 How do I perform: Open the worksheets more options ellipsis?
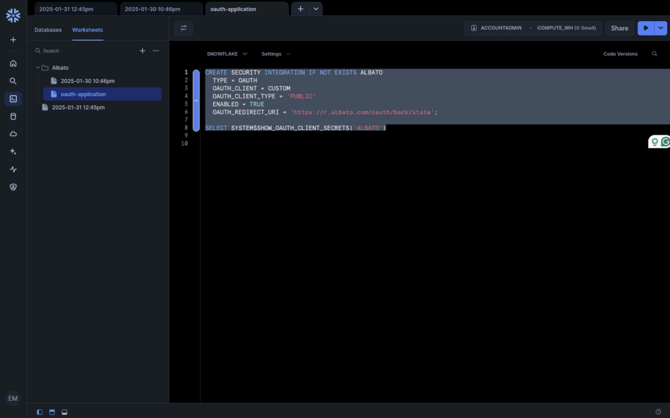click(156, 51)
